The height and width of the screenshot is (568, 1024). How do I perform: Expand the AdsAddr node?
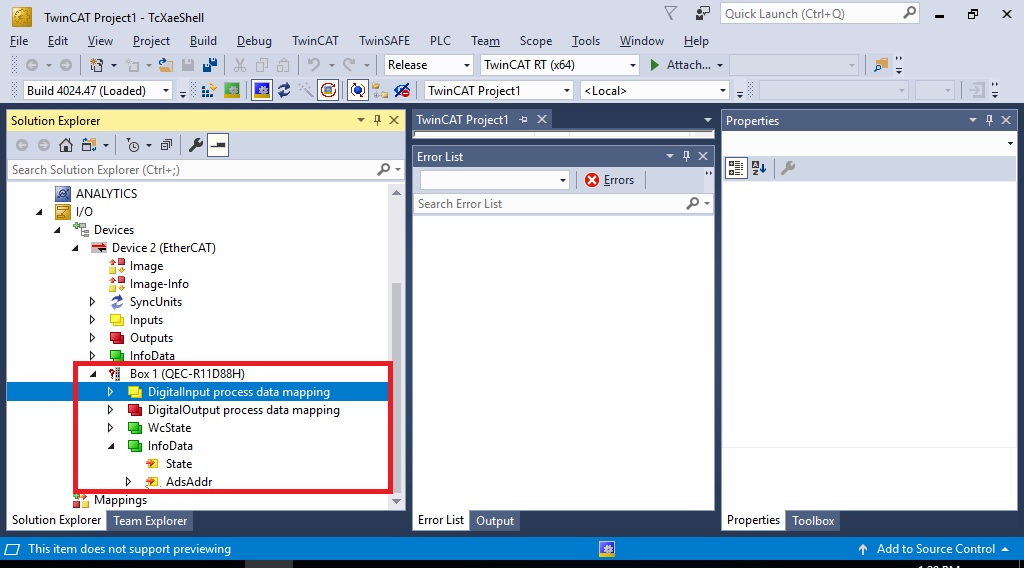(129, 482)
